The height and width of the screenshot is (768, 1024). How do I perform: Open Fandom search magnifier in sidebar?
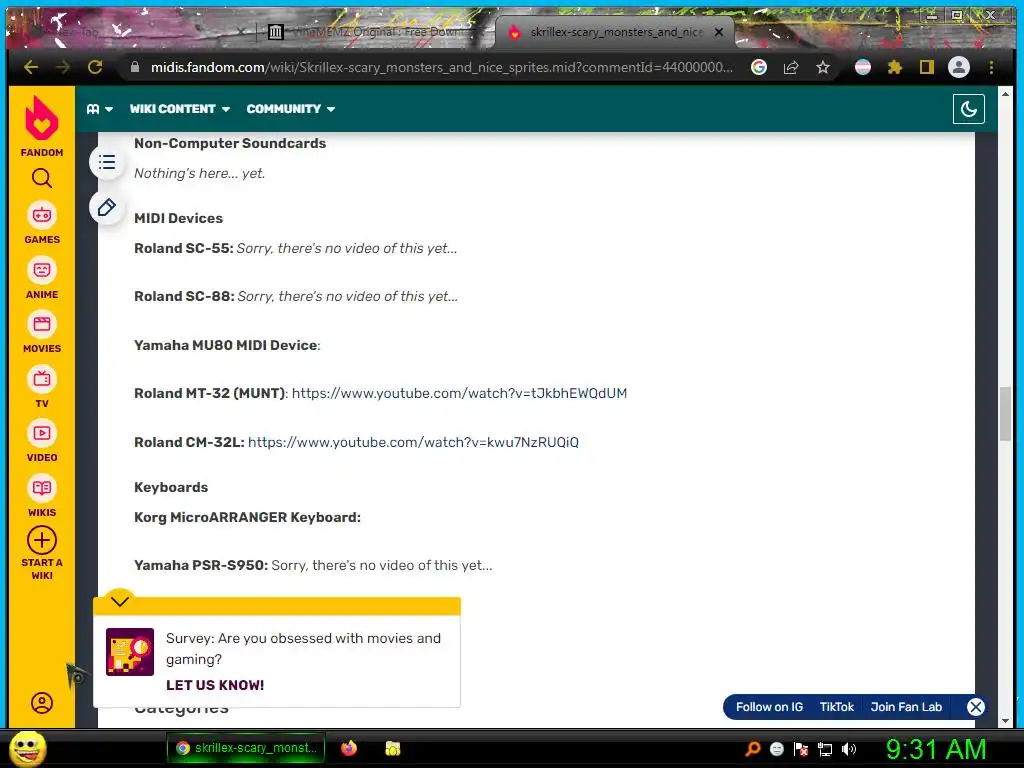click(x=42, y=178)
